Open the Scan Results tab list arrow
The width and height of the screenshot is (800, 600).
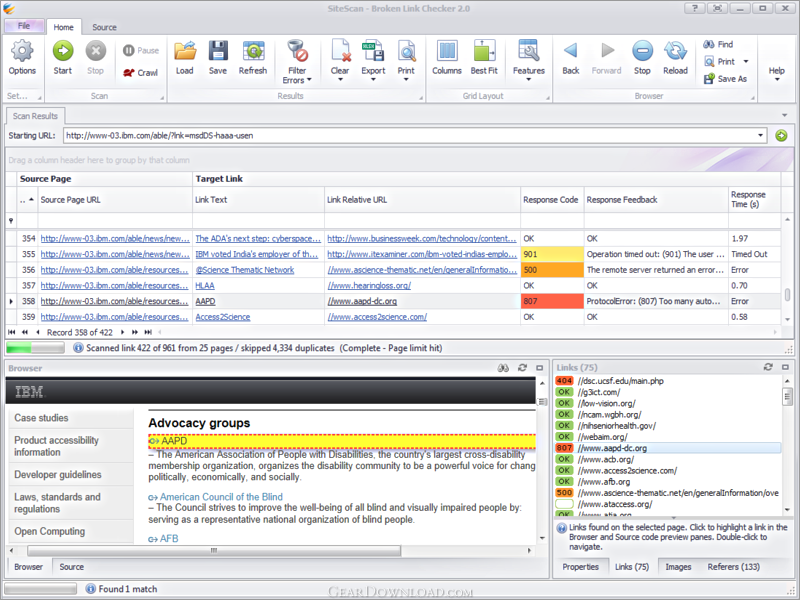[784, 115]
